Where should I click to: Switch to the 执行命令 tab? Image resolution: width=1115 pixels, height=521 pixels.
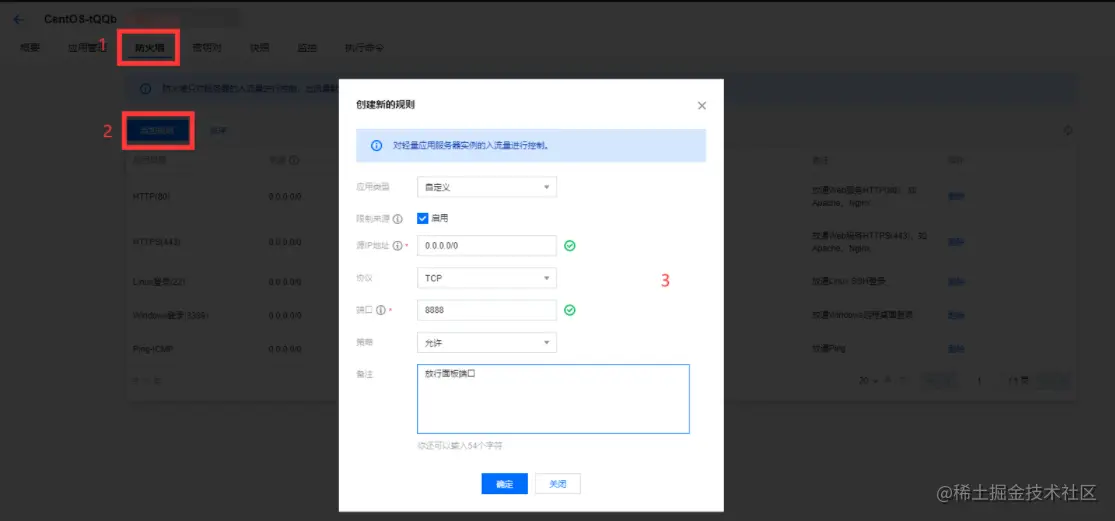pos(364,48)
